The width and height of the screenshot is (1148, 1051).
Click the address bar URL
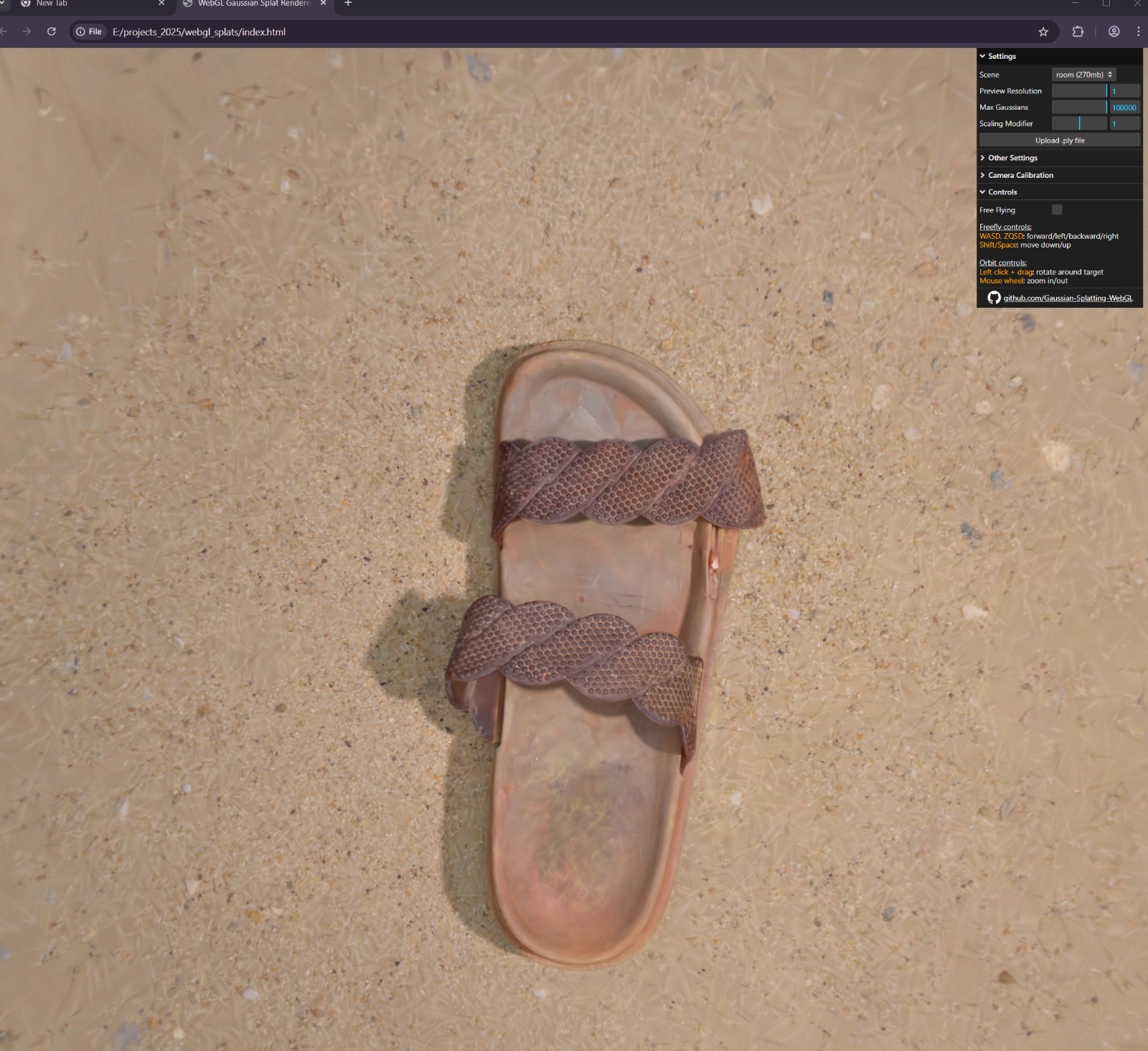click(199, 32)
